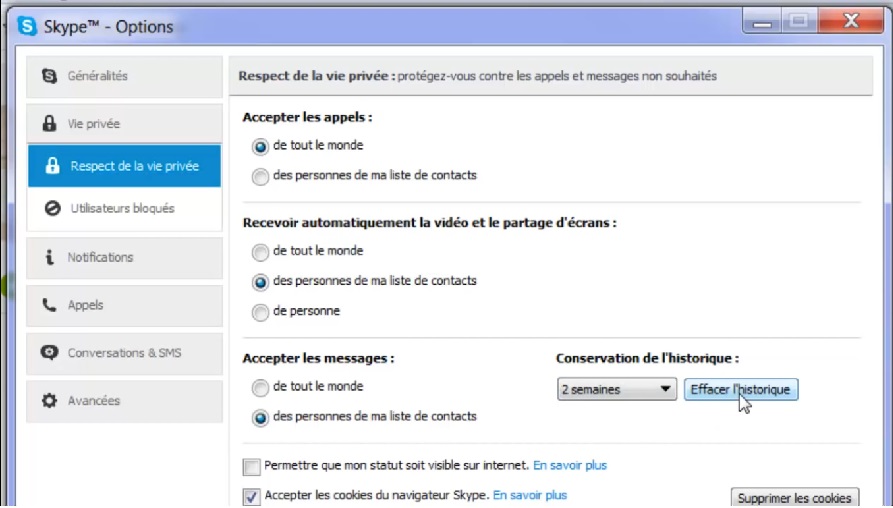Open Utilisateurs bloqués sub-item
This screenshot has height=508, width=893.
click(x=124, y=208)
